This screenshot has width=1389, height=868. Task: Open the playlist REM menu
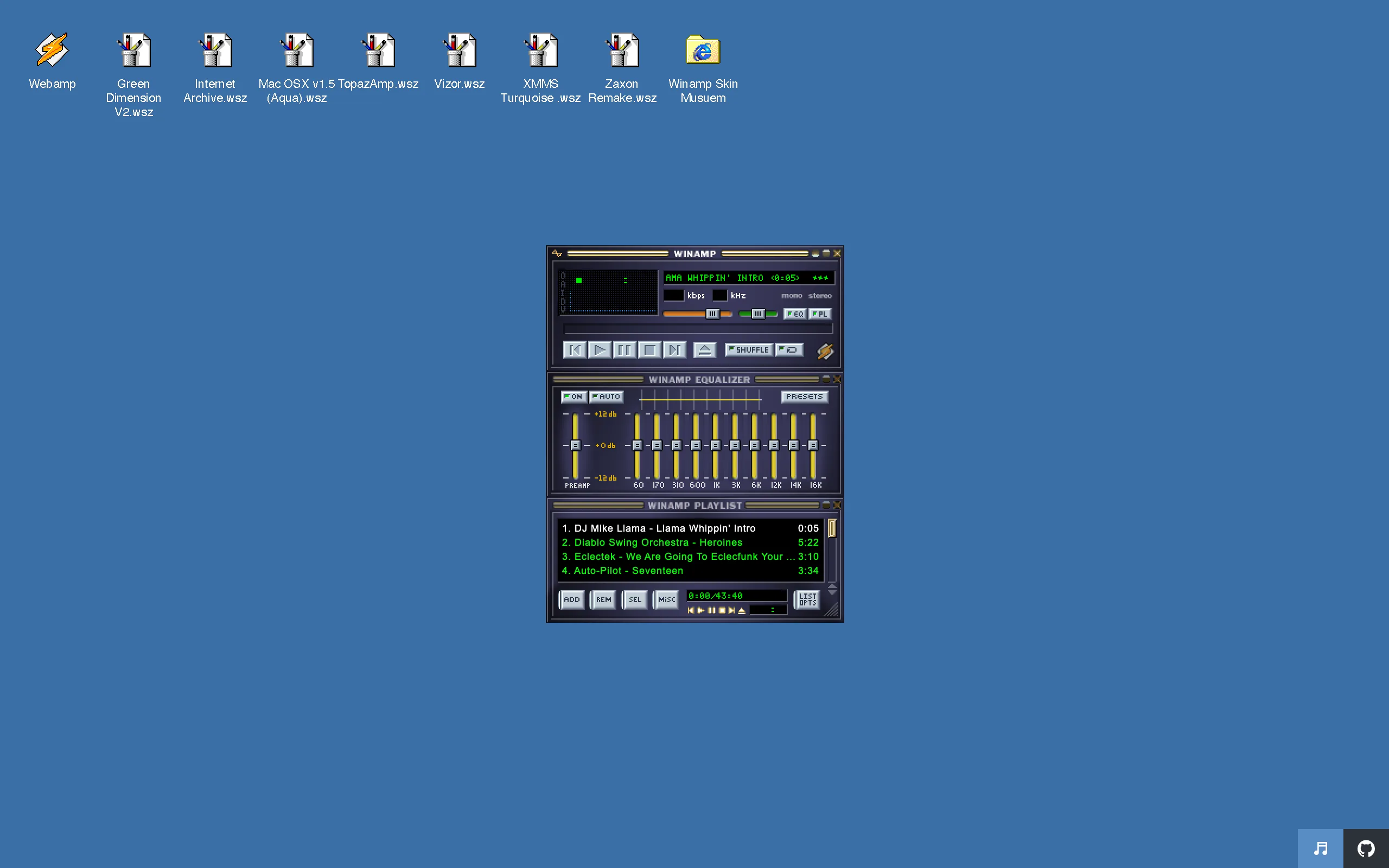(603, 599)
